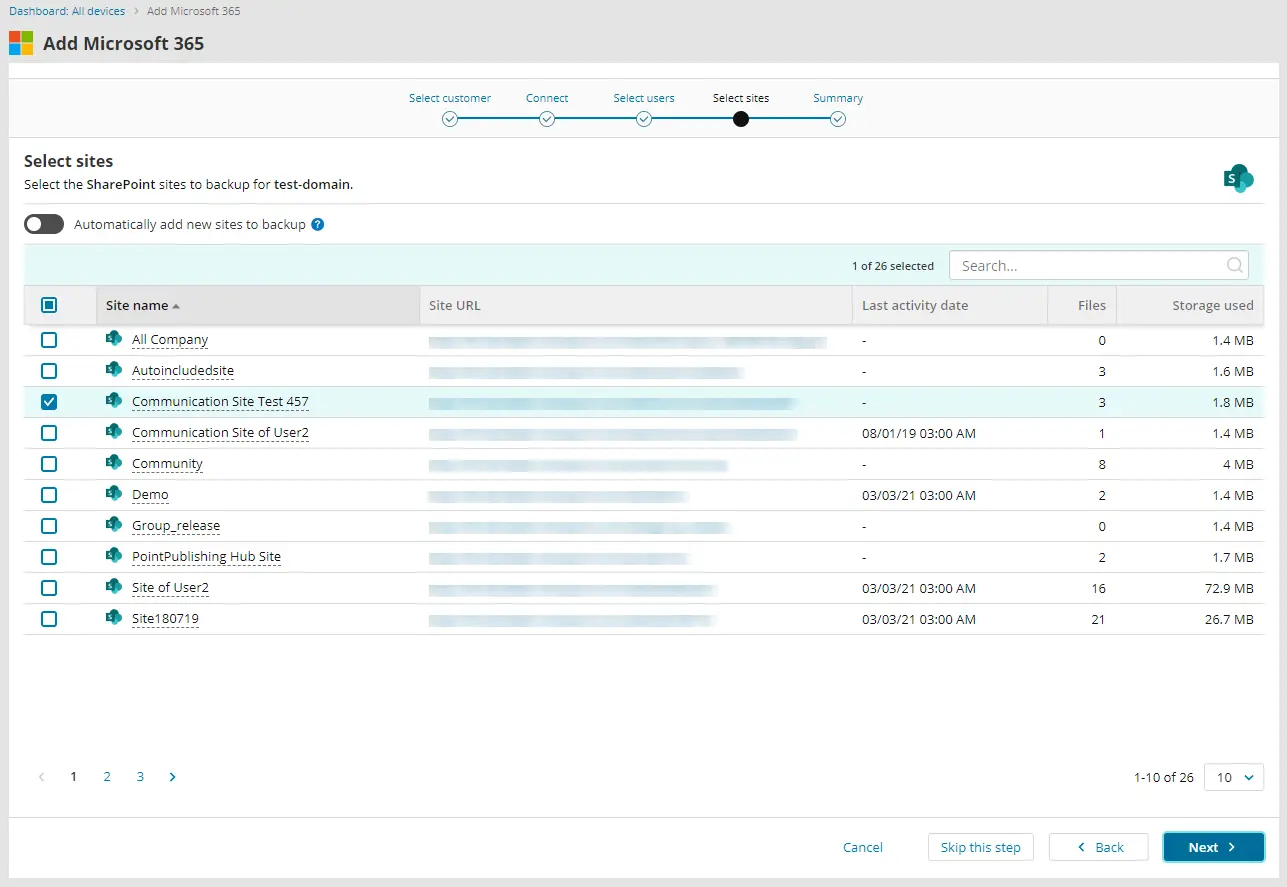
Task: Open page 3 of the sites list
Action: coord(140,777)
